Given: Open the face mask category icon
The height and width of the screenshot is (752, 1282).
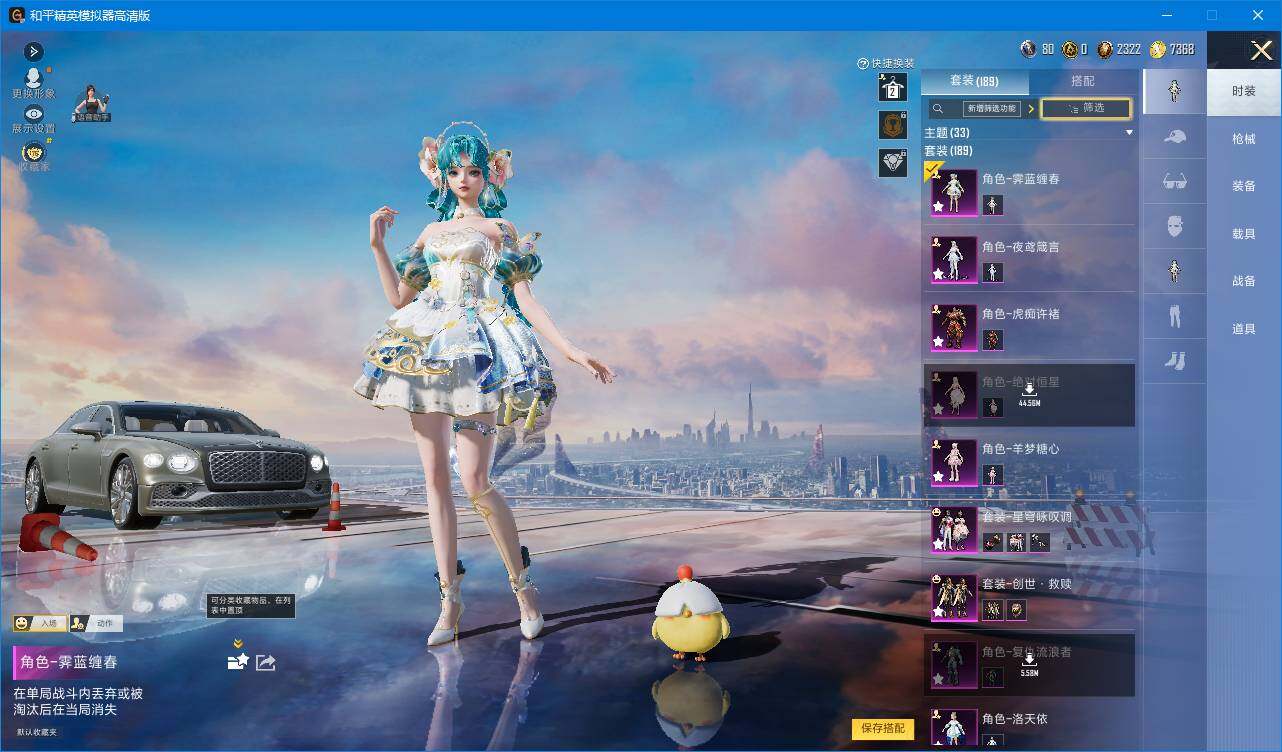Looking at the screenshot, I should click(1175, 226).
